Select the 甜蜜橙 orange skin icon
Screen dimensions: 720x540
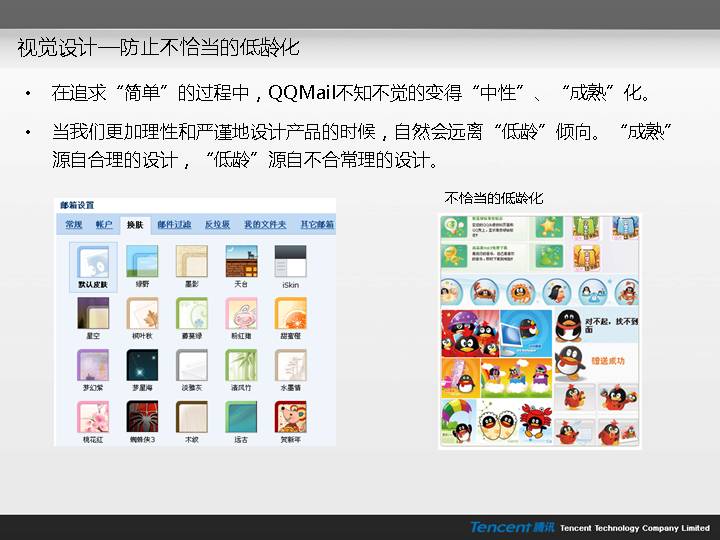pos(289,314)
